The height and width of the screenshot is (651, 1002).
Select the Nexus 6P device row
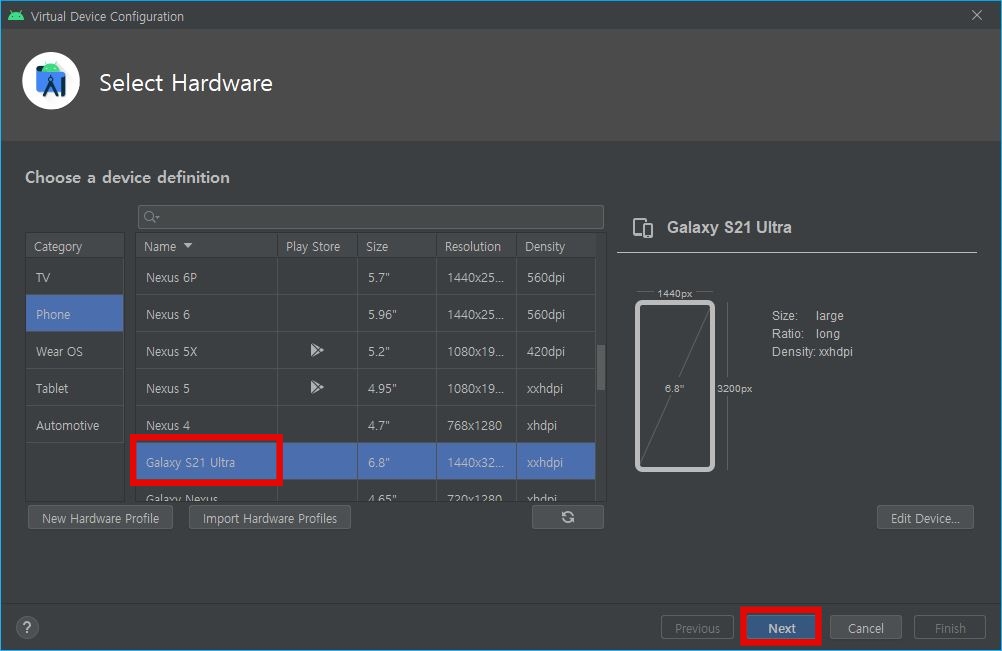coord(366,277)
